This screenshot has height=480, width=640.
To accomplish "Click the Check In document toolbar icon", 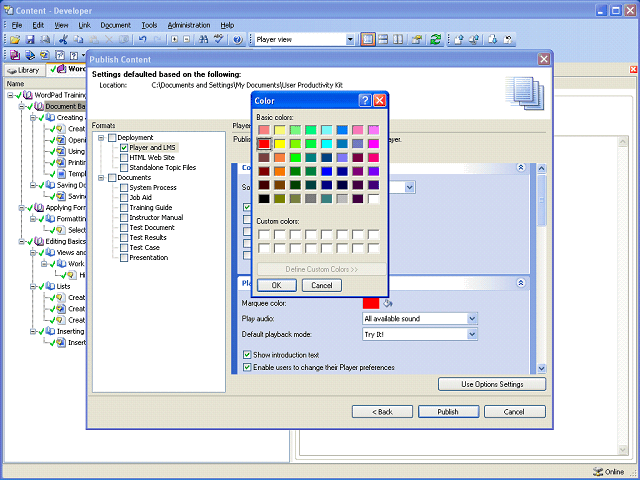I will click(x=459, y=40).
